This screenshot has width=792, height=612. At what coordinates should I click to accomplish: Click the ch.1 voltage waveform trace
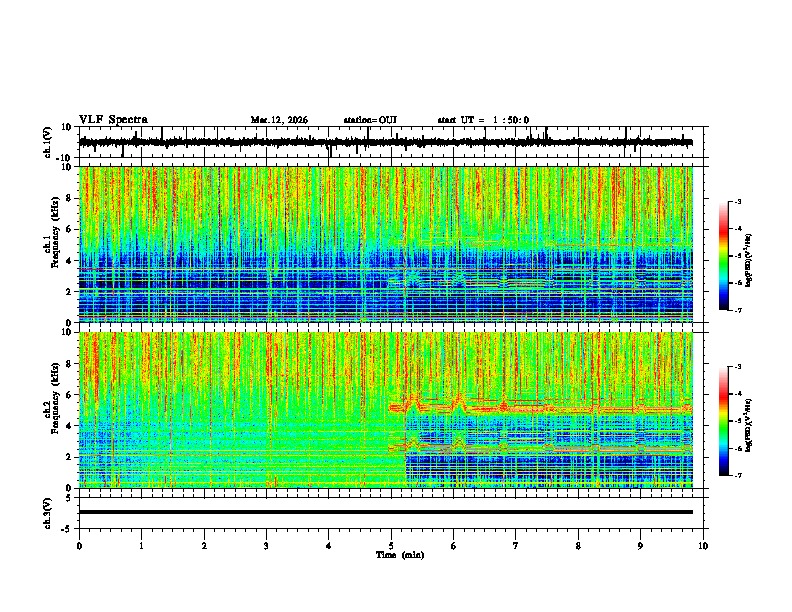pyautogui.click(x=386, y=142)
